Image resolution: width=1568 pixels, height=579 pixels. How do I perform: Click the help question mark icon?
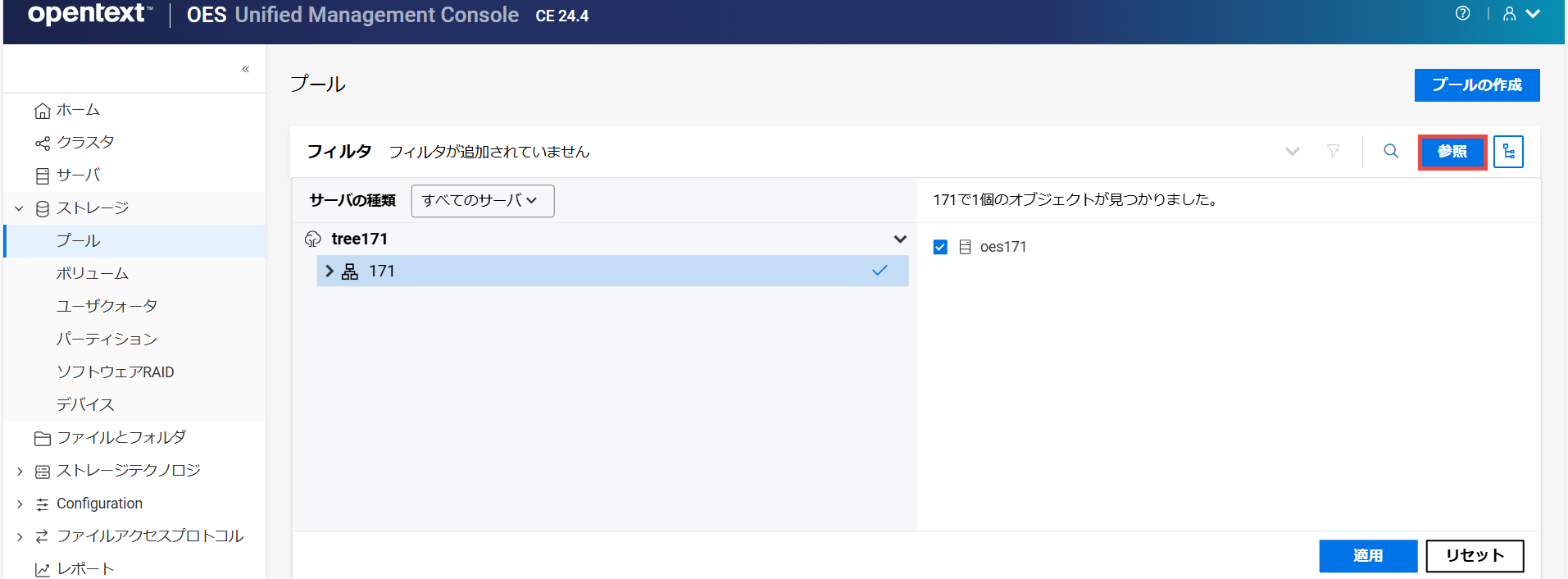tap(1462, 14)
